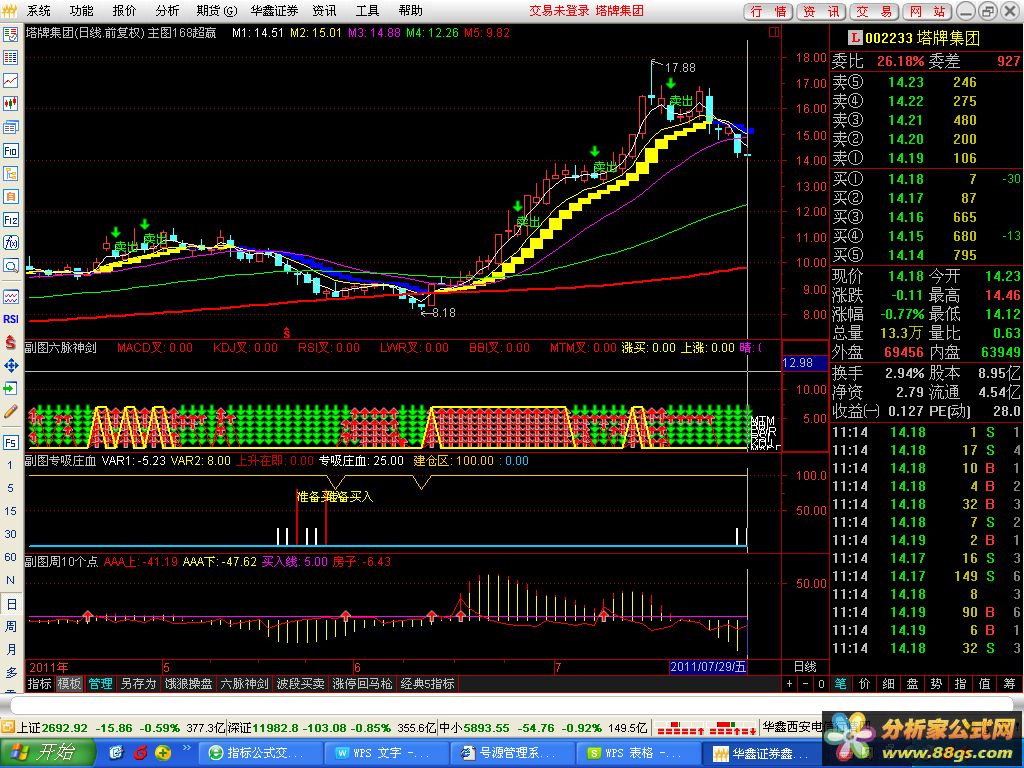Click the plus zoom-in button at chart bottom
This screenshot has width=1024, height=768.
click(x=790, y=684)
